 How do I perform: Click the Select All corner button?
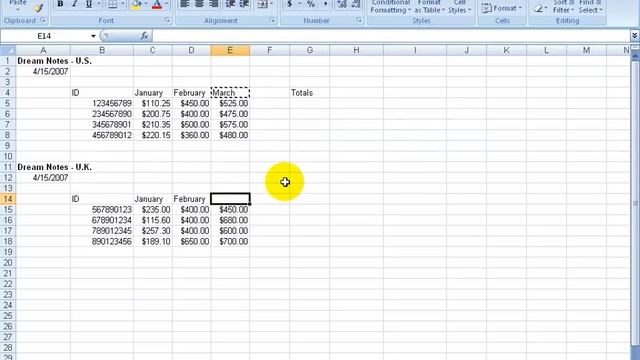(x=8, y=50)
